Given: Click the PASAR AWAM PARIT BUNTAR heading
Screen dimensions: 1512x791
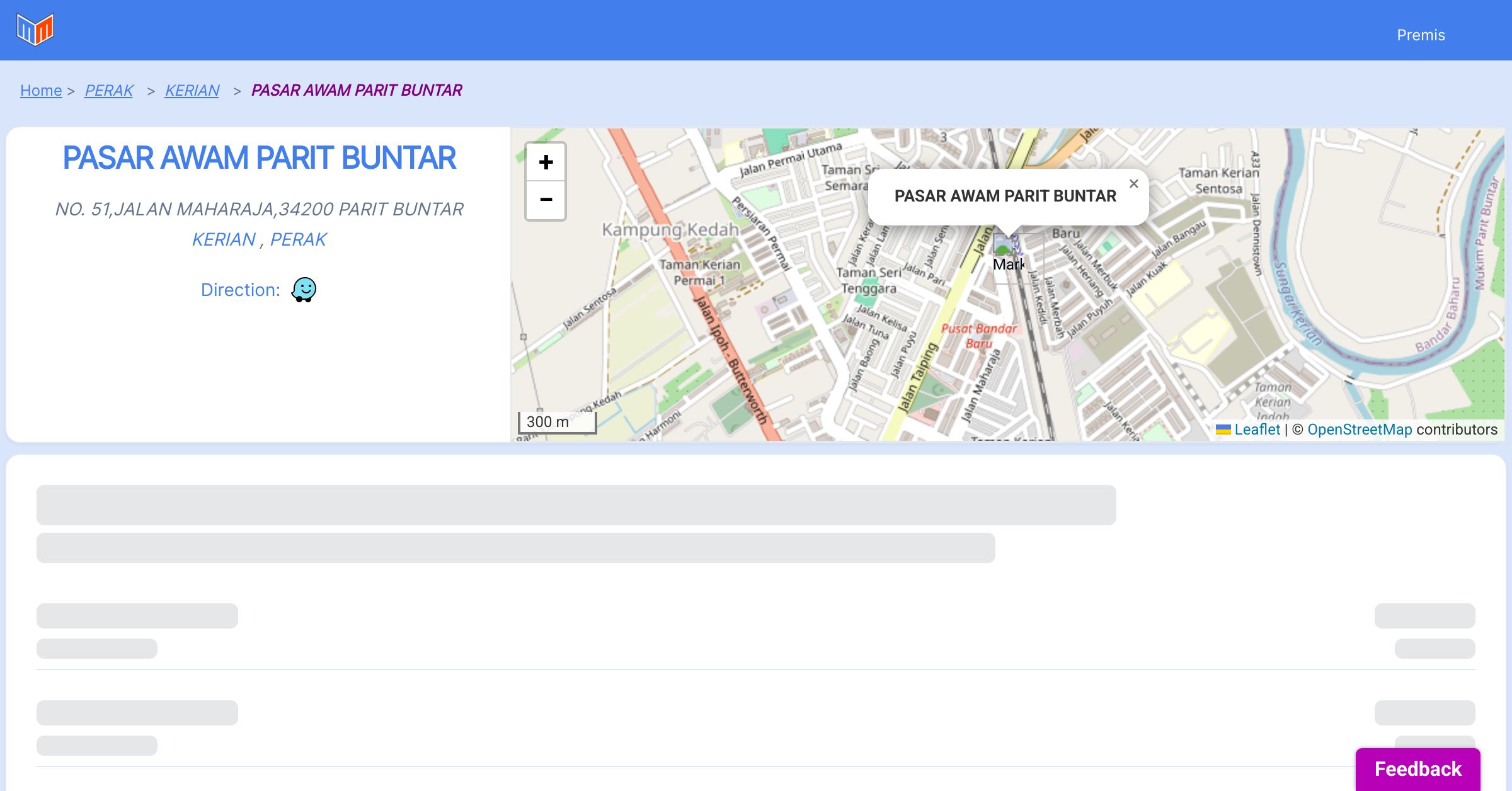Looking at the screenshot, I should [x=259, y=158].
